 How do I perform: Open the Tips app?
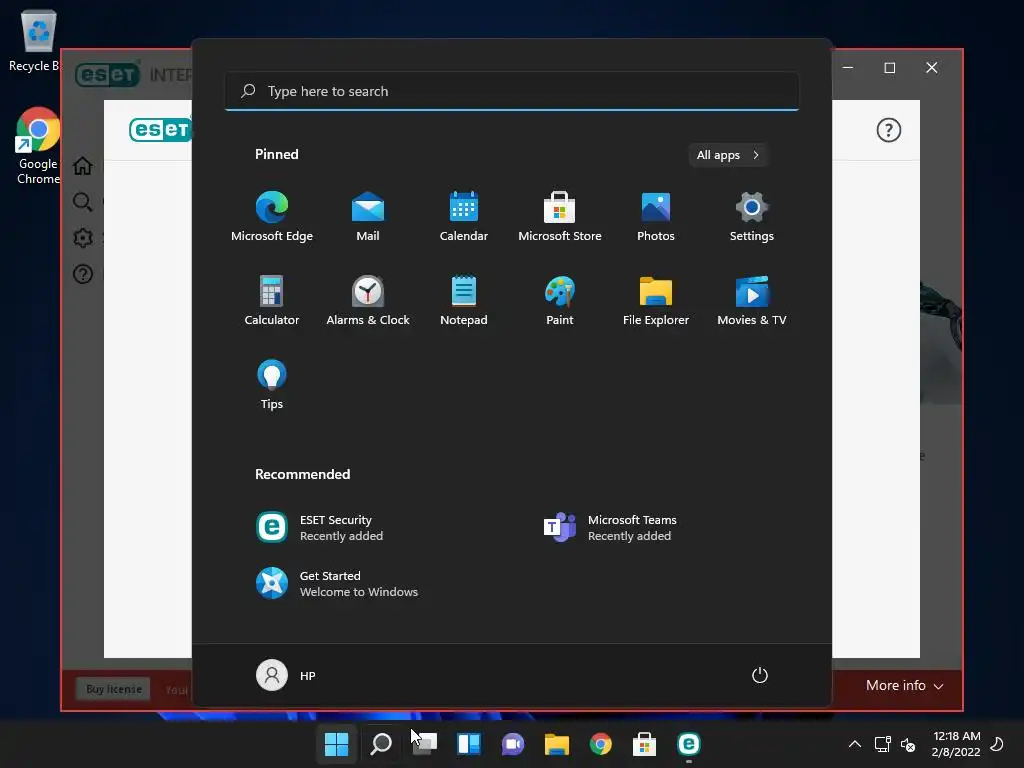[272, 385]
